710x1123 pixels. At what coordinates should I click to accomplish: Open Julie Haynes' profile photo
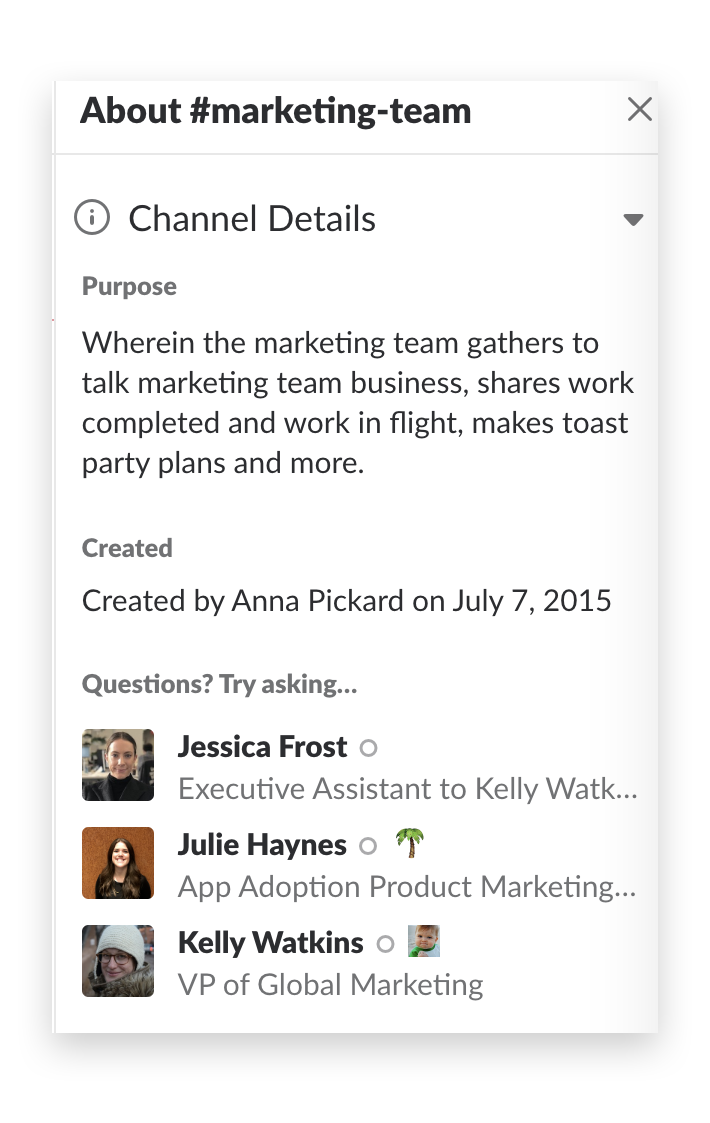point(118,862)
